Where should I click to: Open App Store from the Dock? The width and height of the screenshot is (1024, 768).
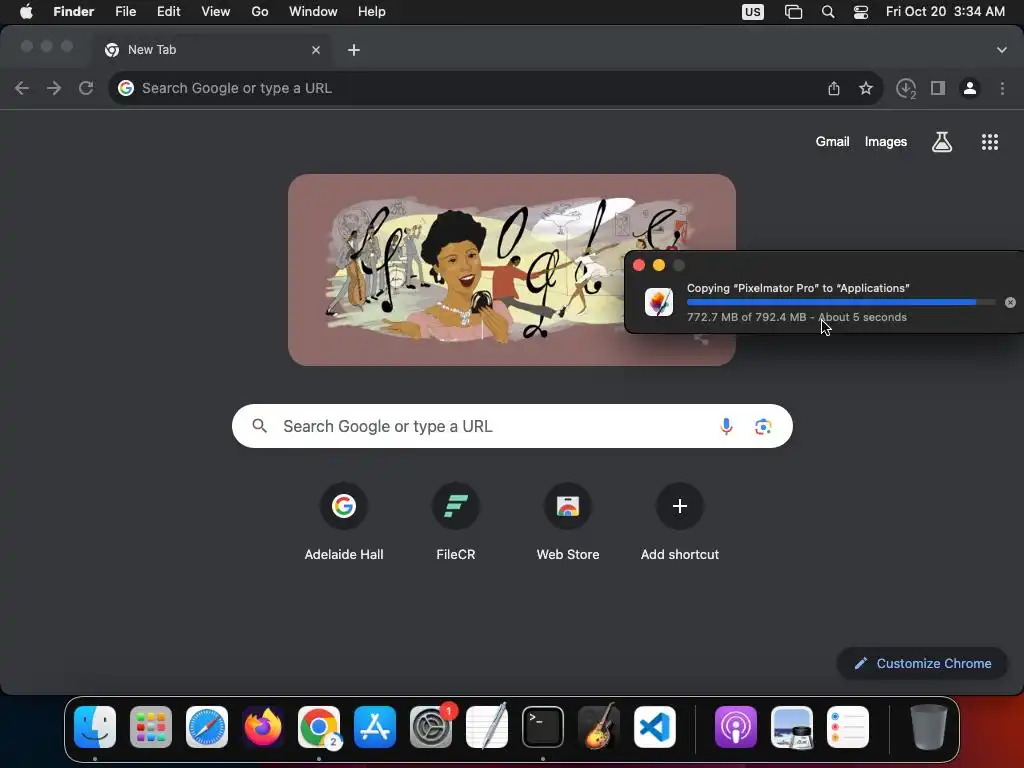click(x=375, y=728)
